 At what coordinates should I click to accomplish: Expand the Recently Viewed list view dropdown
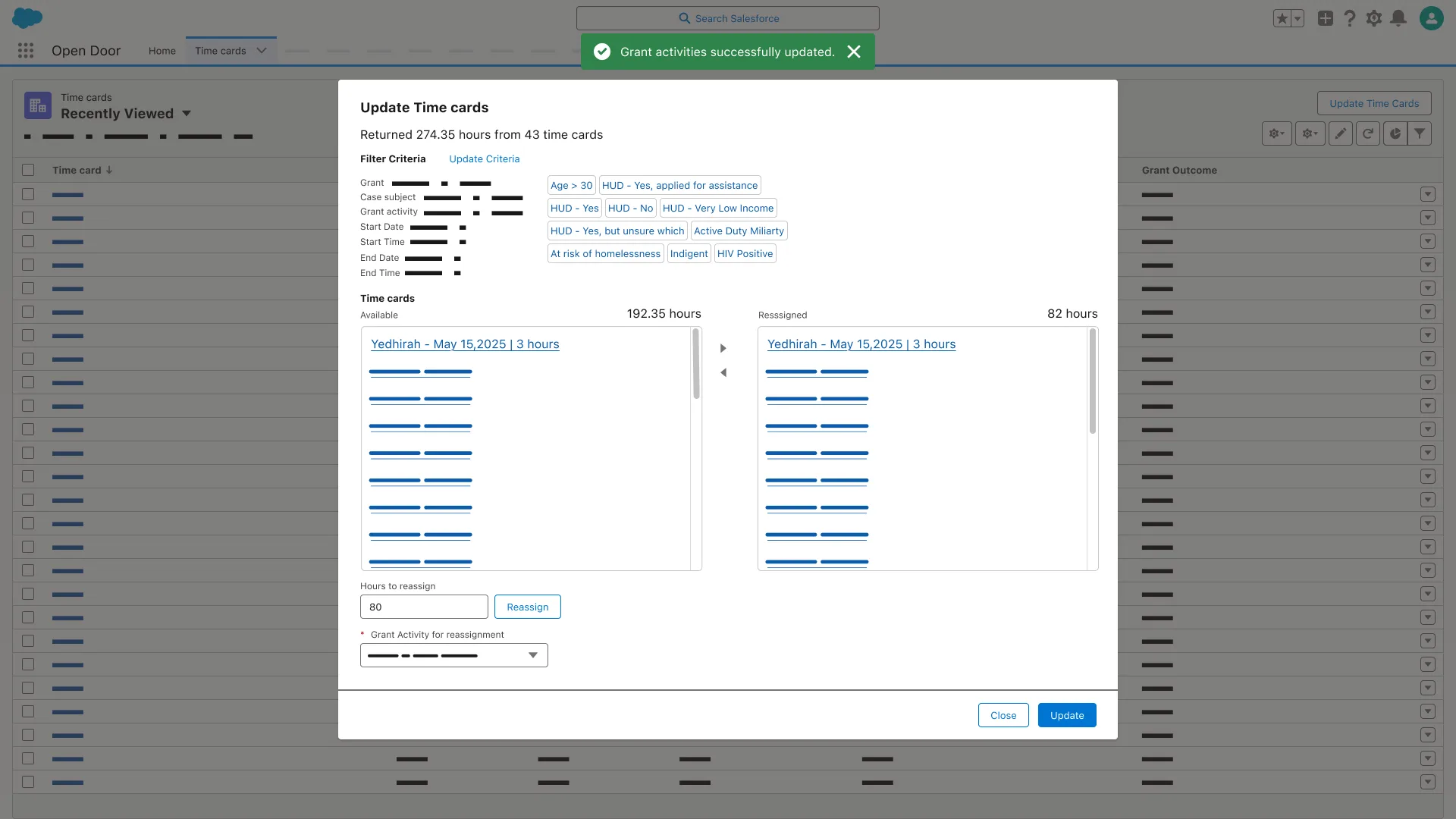pos(187,114)
